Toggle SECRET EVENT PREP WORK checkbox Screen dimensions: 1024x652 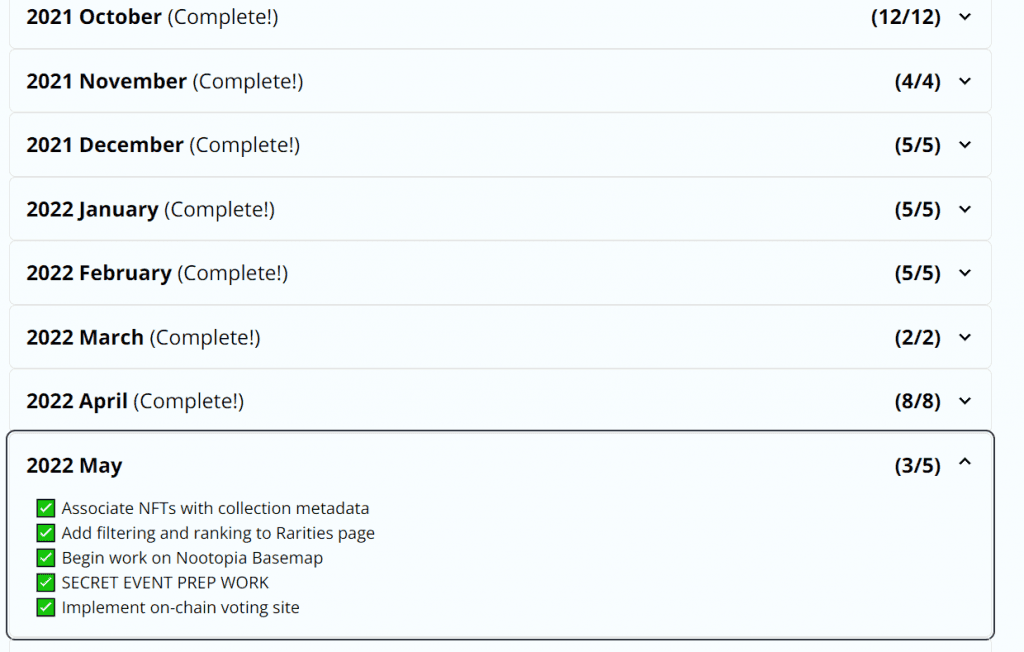click(46, 582)
